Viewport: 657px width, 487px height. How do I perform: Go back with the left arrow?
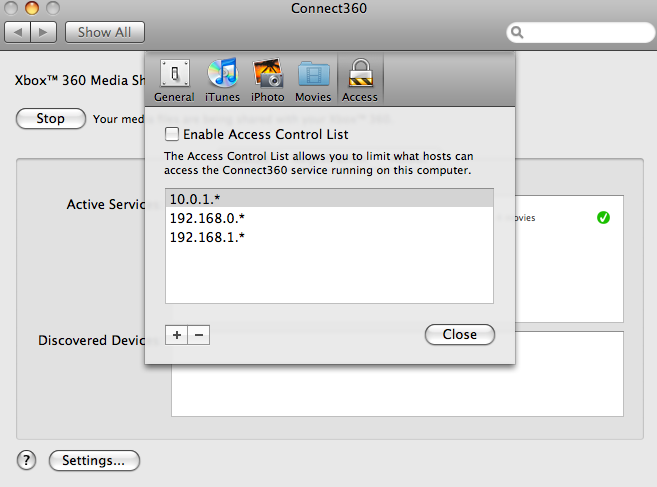coord(17,32)
